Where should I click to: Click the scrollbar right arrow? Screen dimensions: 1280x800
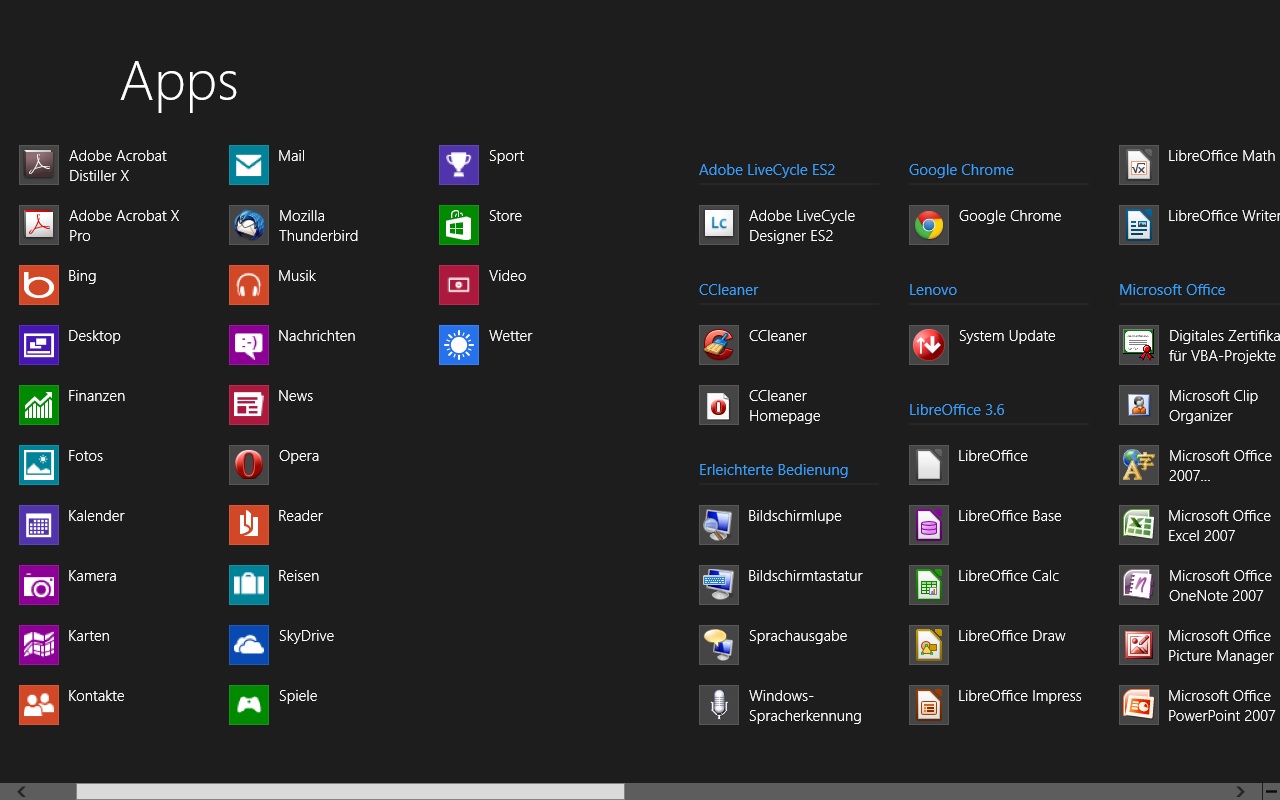pyautogui.click(x=1241, y=792)
